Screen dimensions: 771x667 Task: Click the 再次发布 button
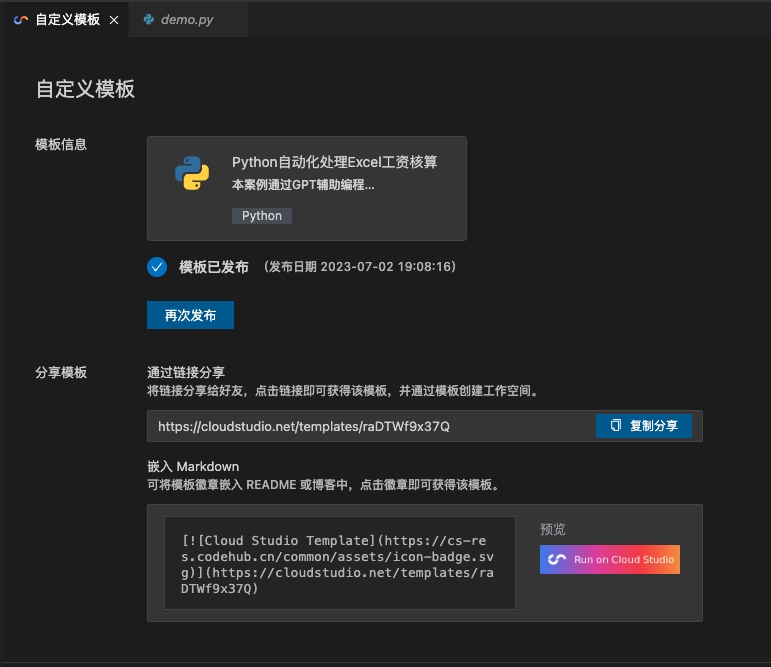190,315
